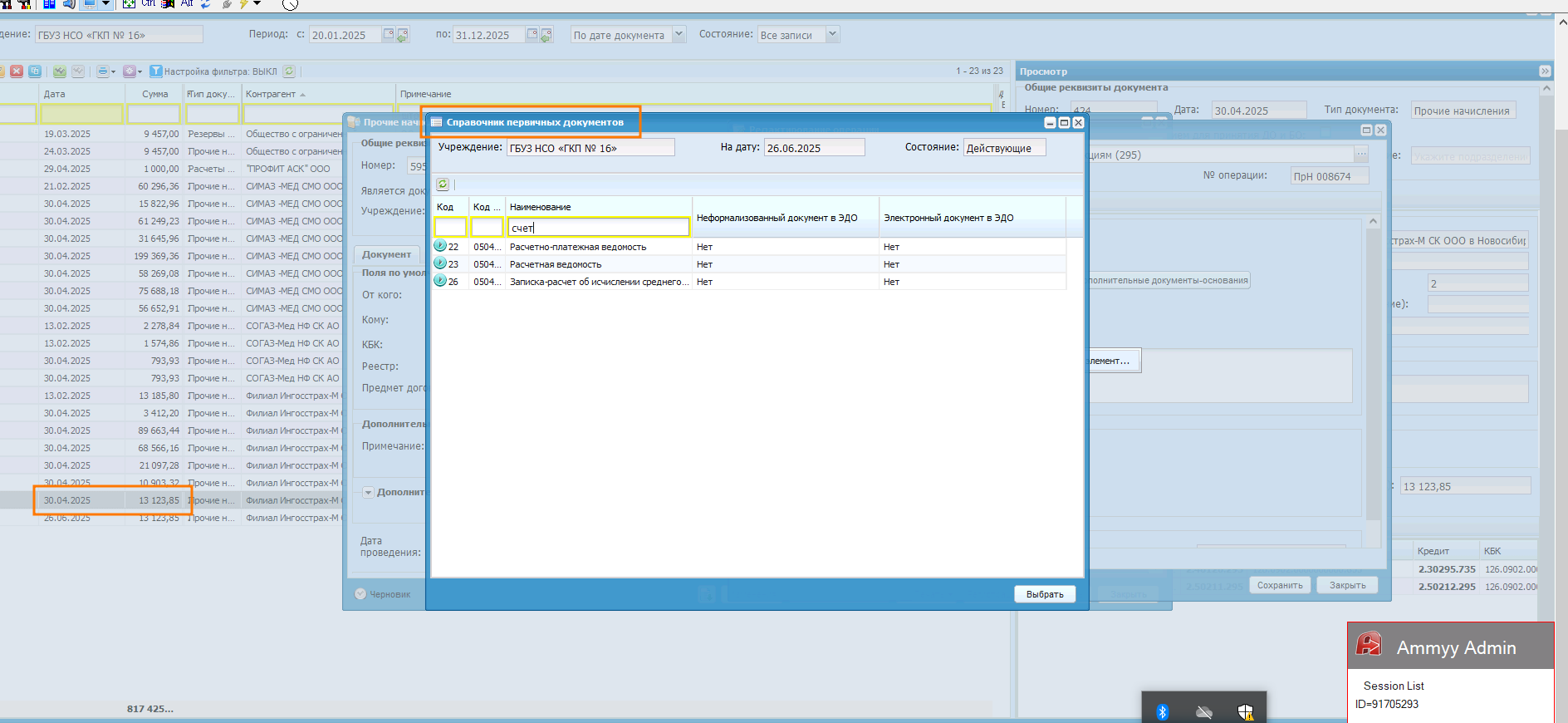The height and width of the screenshot is (723, 1568).
Task: Expand the print button dropdown arrow
Action: pos(113,71)
